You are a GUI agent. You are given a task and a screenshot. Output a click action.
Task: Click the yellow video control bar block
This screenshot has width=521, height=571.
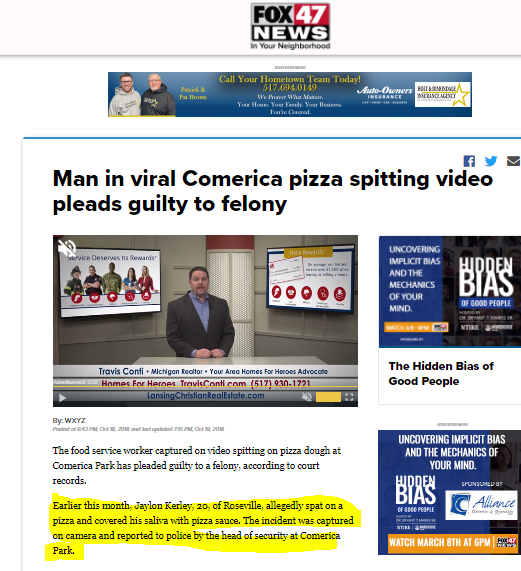pos(328,397)
